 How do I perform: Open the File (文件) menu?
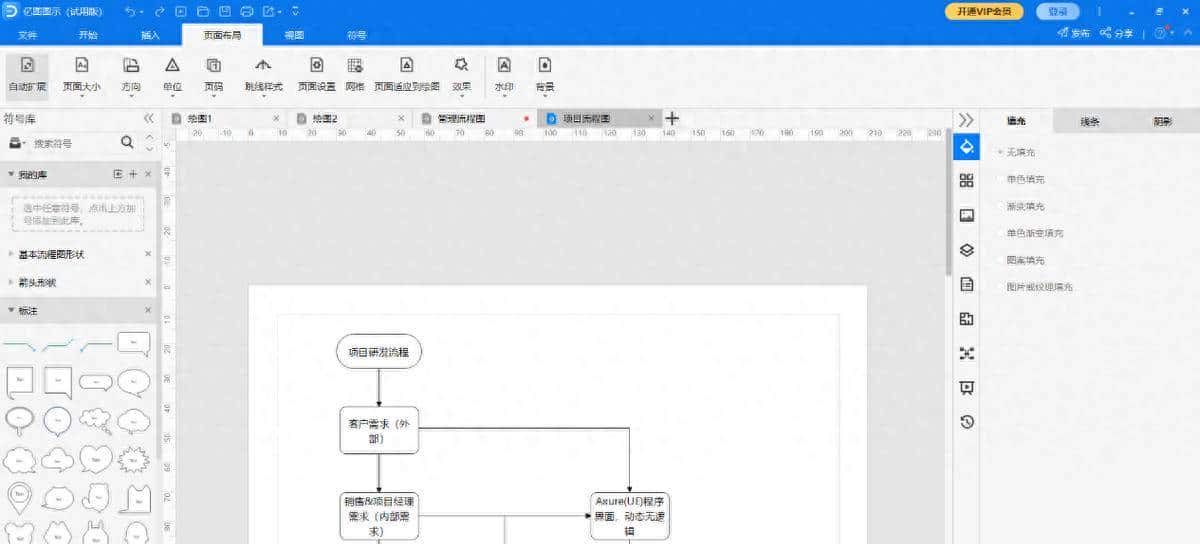[x=28, y=35]
